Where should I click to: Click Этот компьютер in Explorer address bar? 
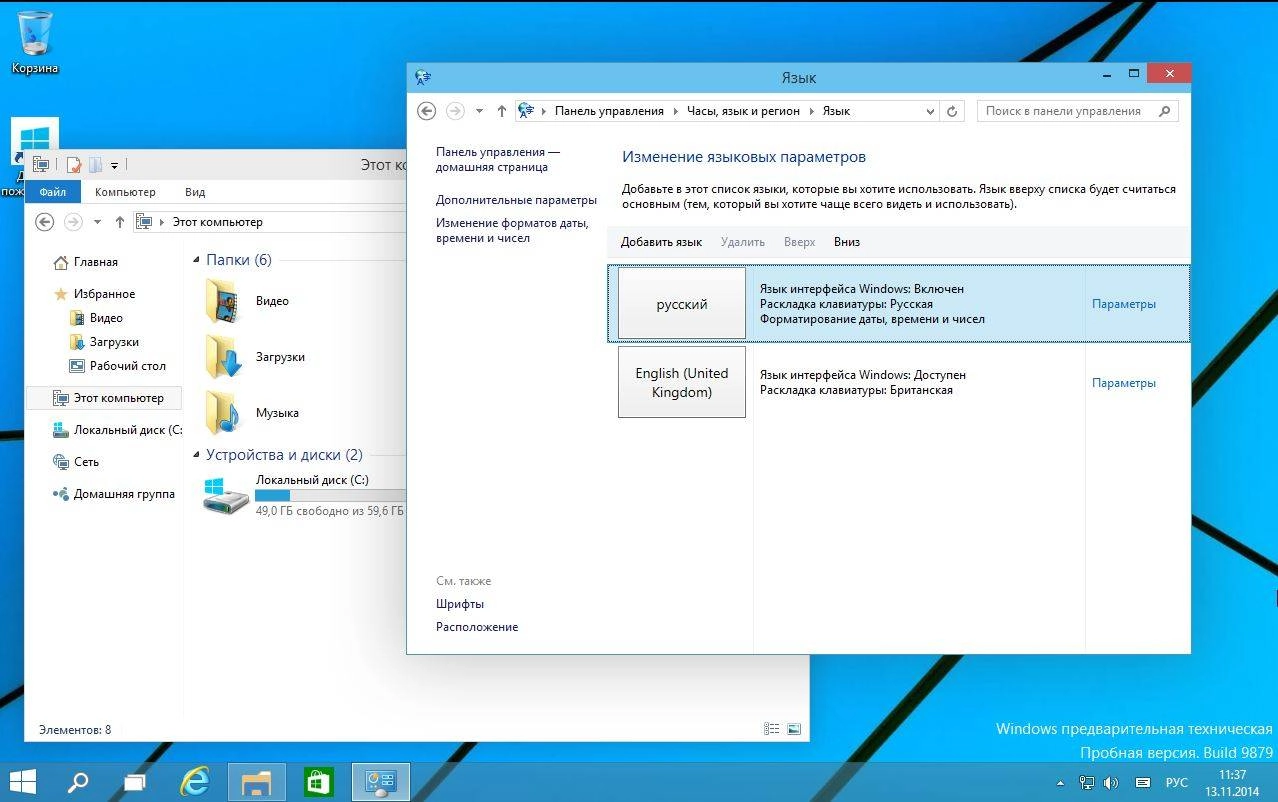coord(217,222)
